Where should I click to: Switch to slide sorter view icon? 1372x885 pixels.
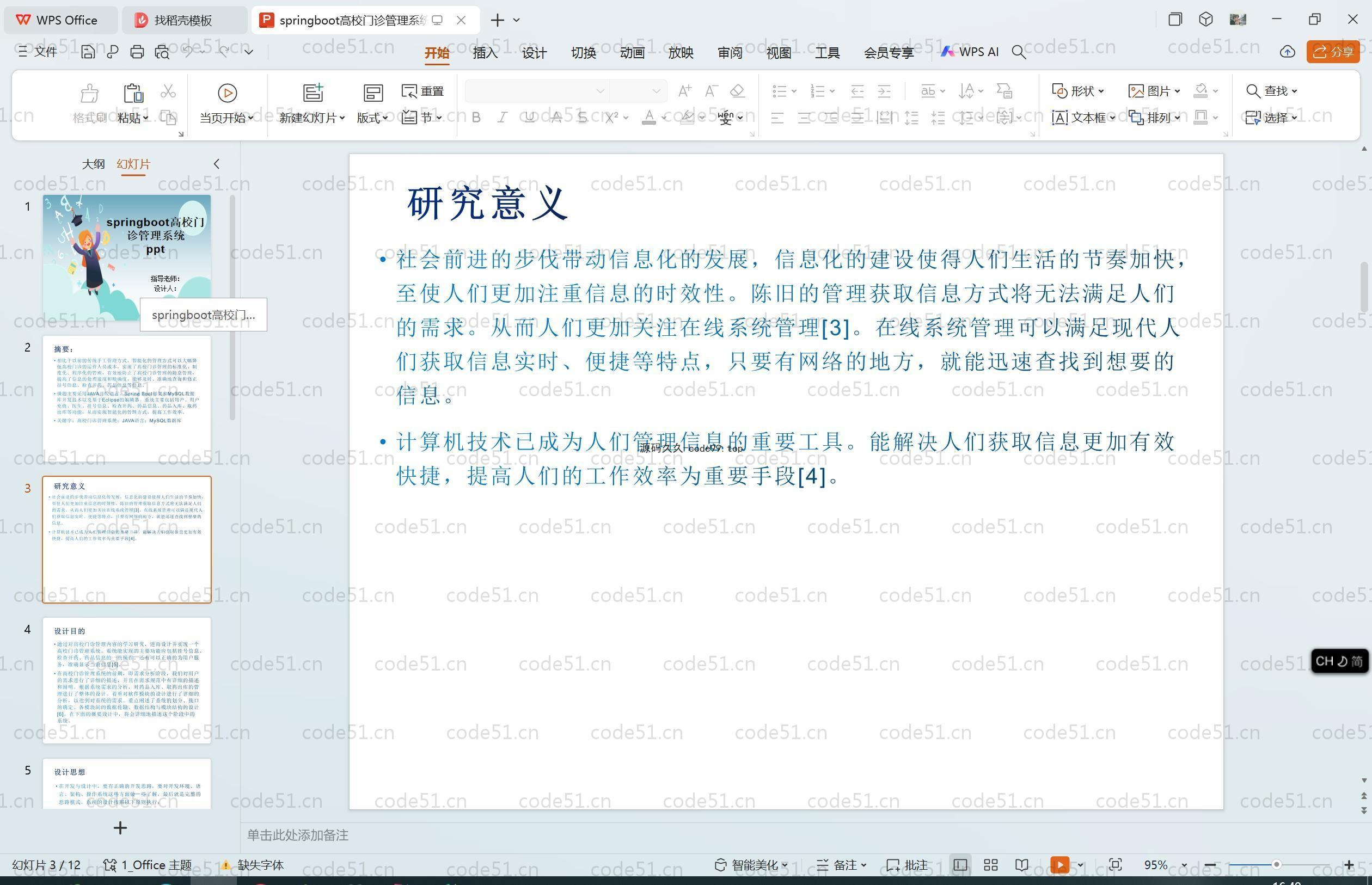click(991, 865)
